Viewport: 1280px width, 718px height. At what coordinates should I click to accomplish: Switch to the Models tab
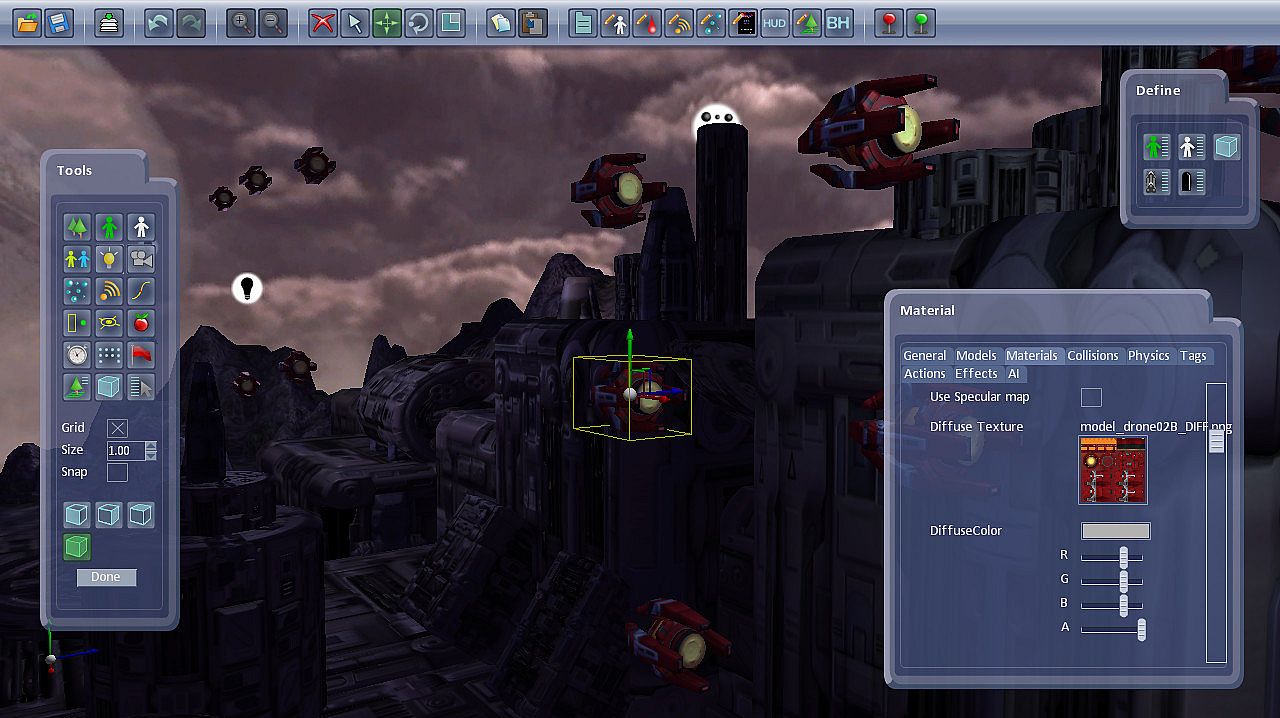coord(976,355)
